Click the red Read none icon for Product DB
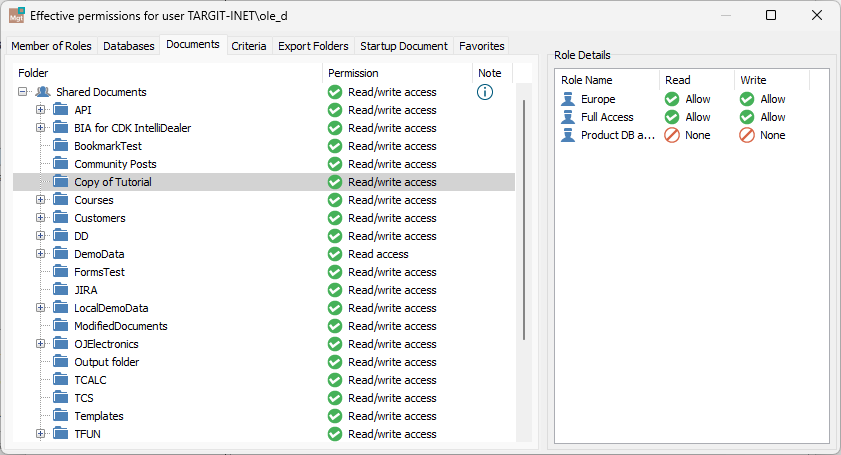This screenshot has width=841, height=455. (x=672, y=135)
